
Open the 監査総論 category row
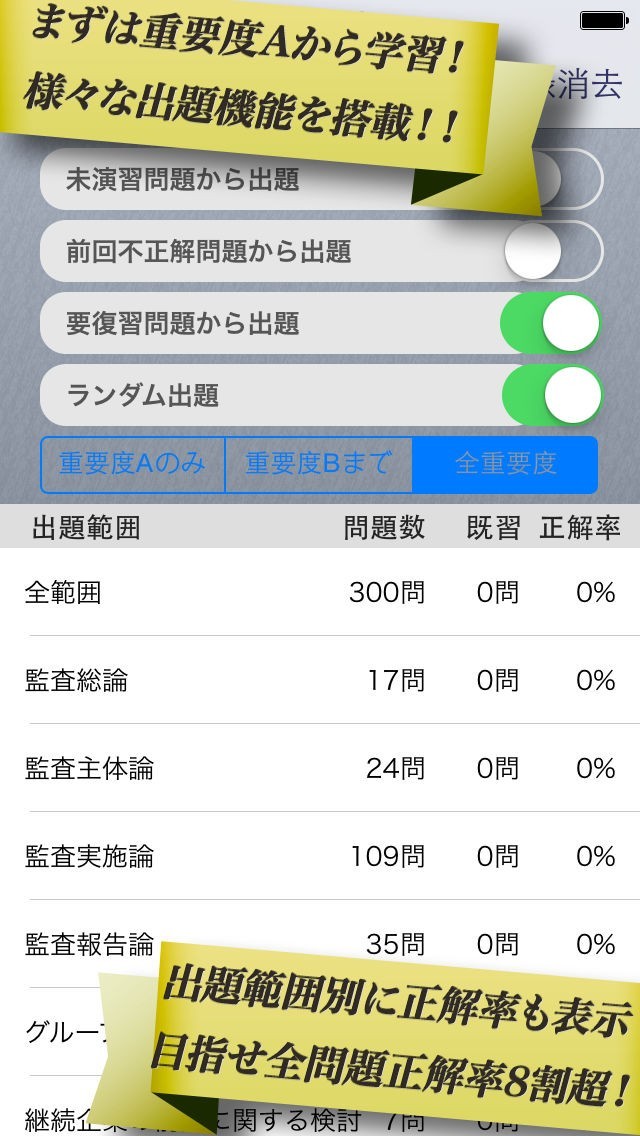[x=320, y=681]
